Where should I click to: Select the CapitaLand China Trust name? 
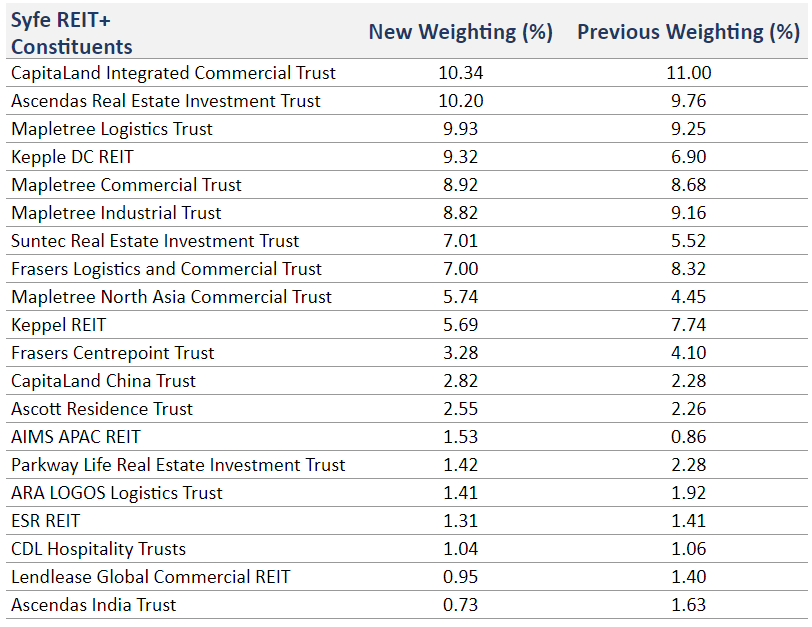103,381
